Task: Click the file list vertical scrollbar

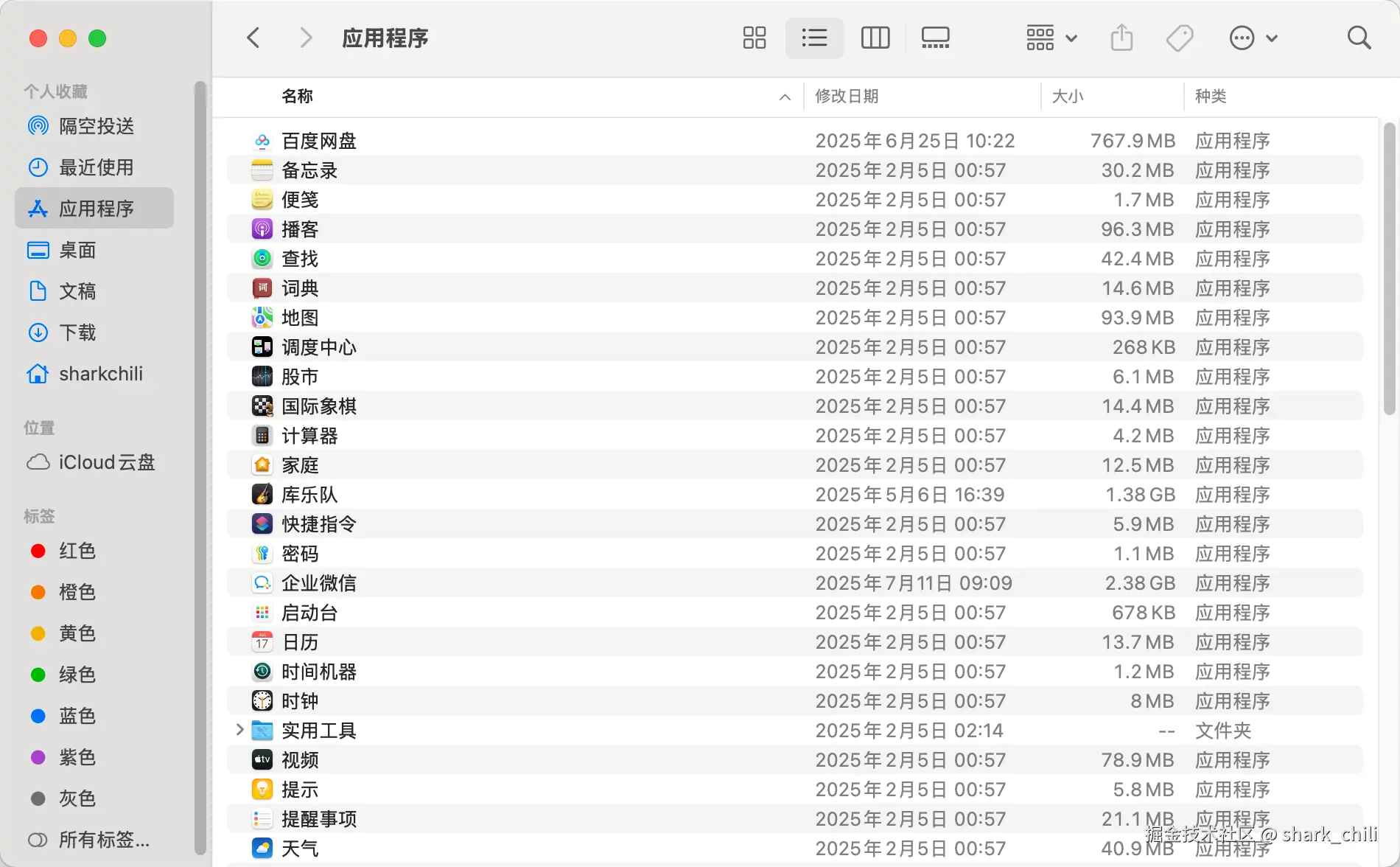Action: 1389,268
